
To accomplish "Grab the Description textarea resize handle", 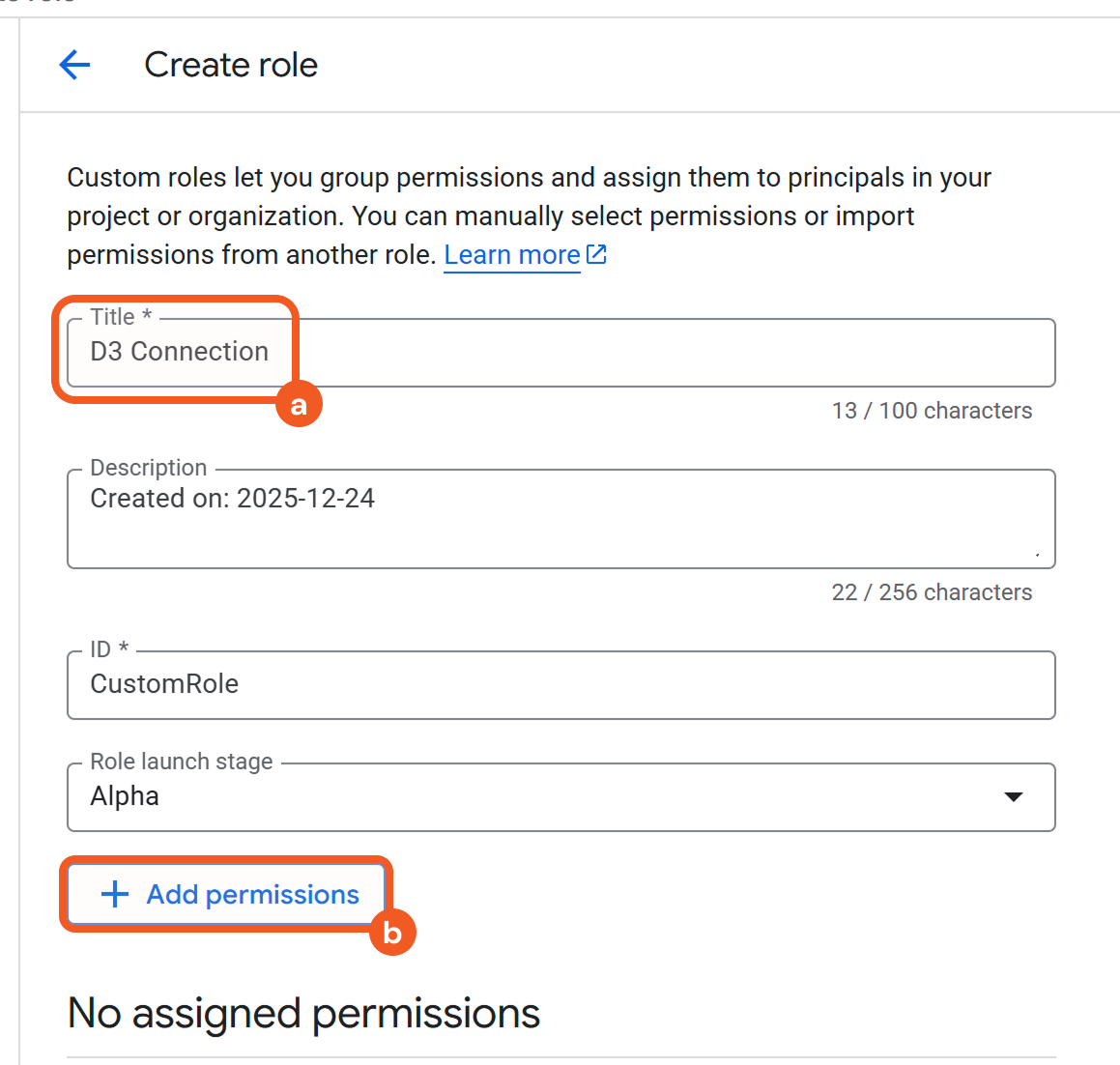I will pos(1037,555).
